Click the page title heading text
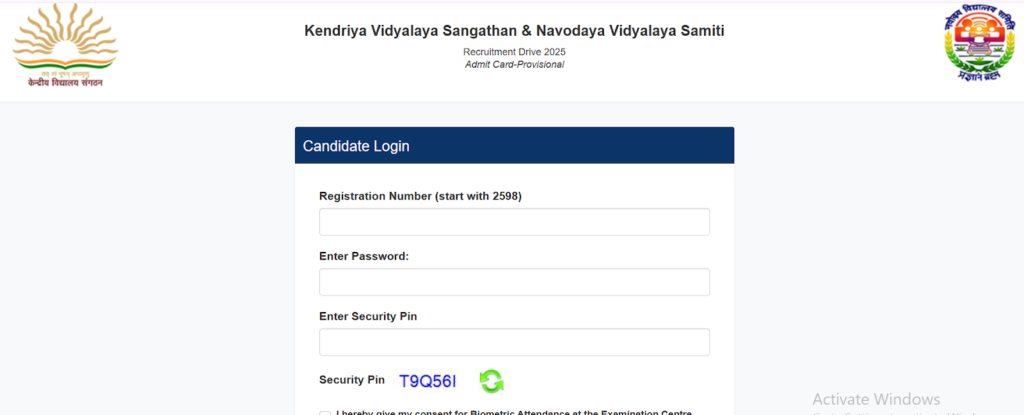This screenshot has width=1024, height=415. tap(514, 31)
